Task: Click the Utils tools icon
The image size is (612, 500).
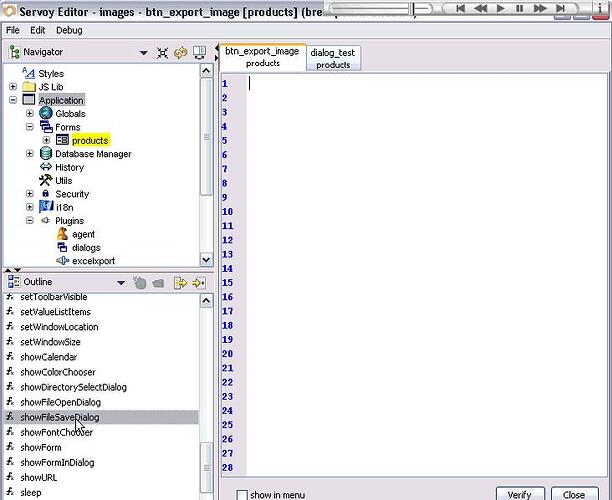Action: 46,180
